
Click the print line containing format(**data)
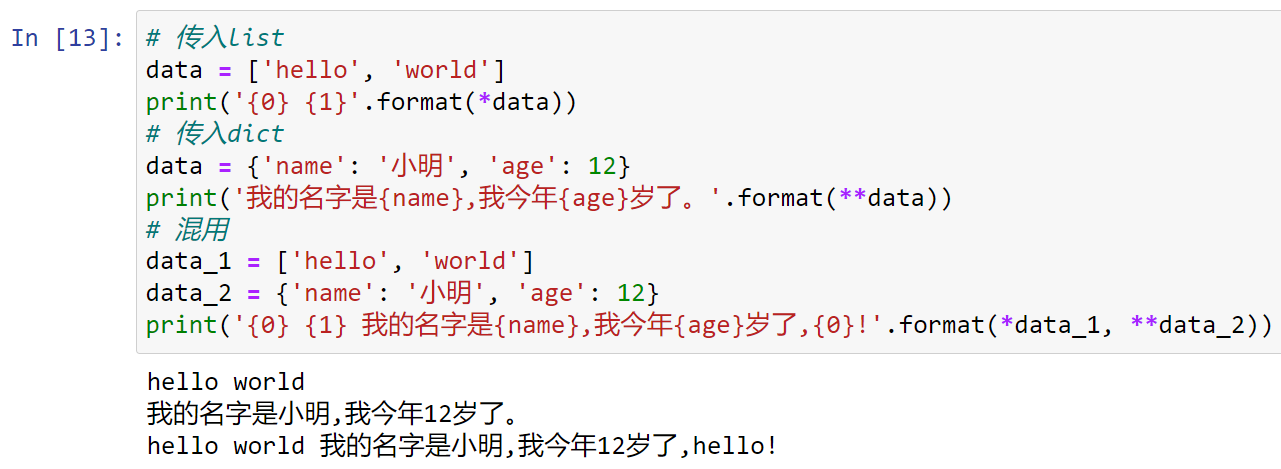(x=549, y=198)
